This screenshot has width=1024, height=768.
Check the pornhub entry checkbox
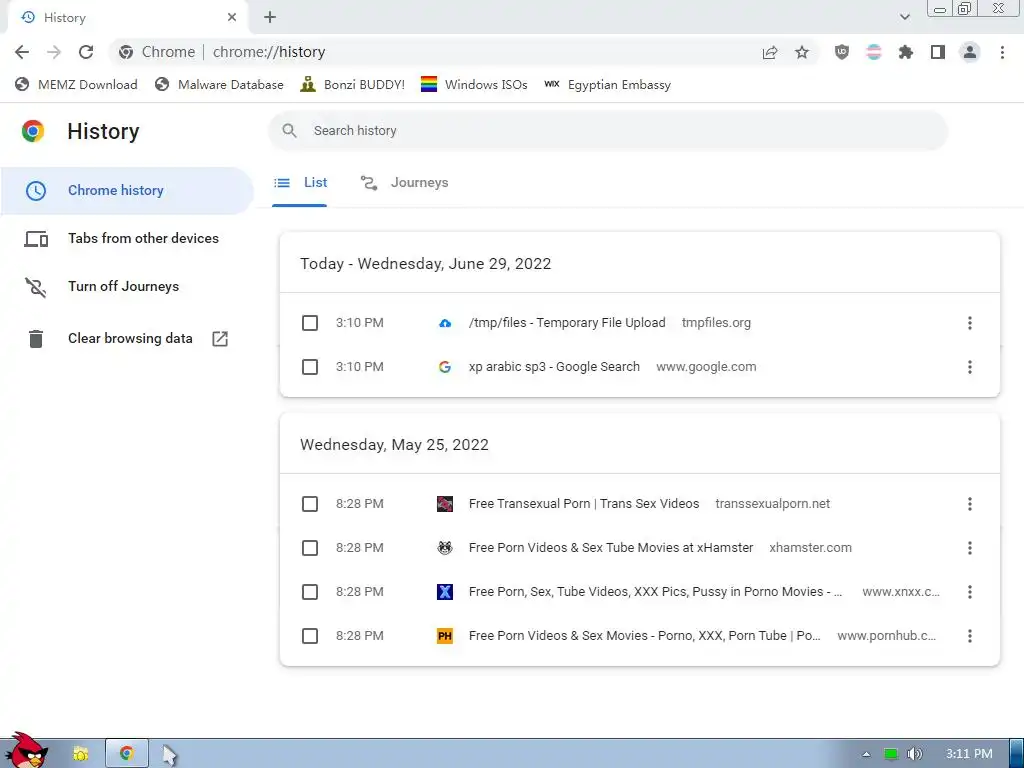(310, 636)
